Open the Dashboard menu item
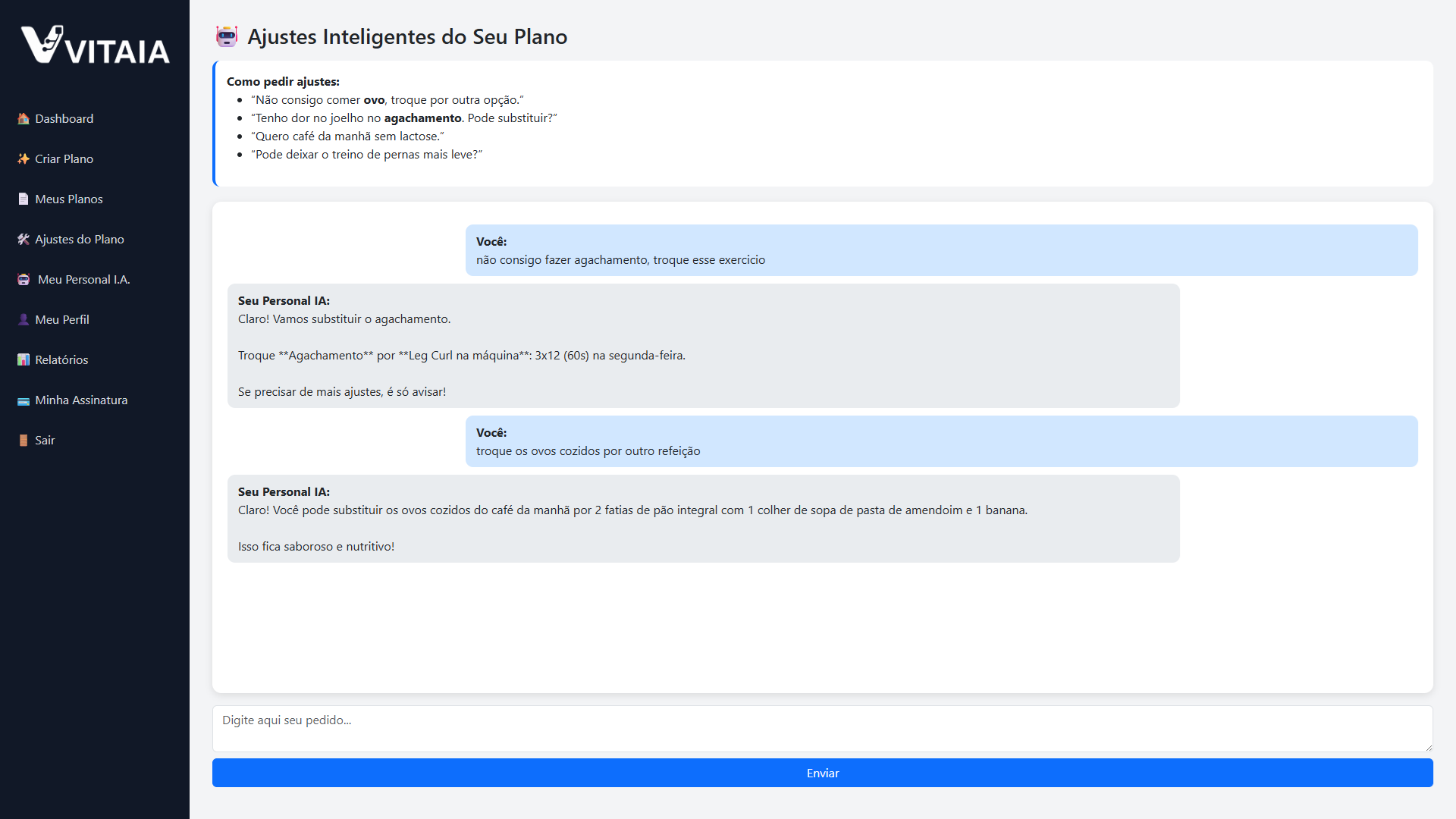The height and width of the screenshot is (819, 1456). click(x=64, y=118)
